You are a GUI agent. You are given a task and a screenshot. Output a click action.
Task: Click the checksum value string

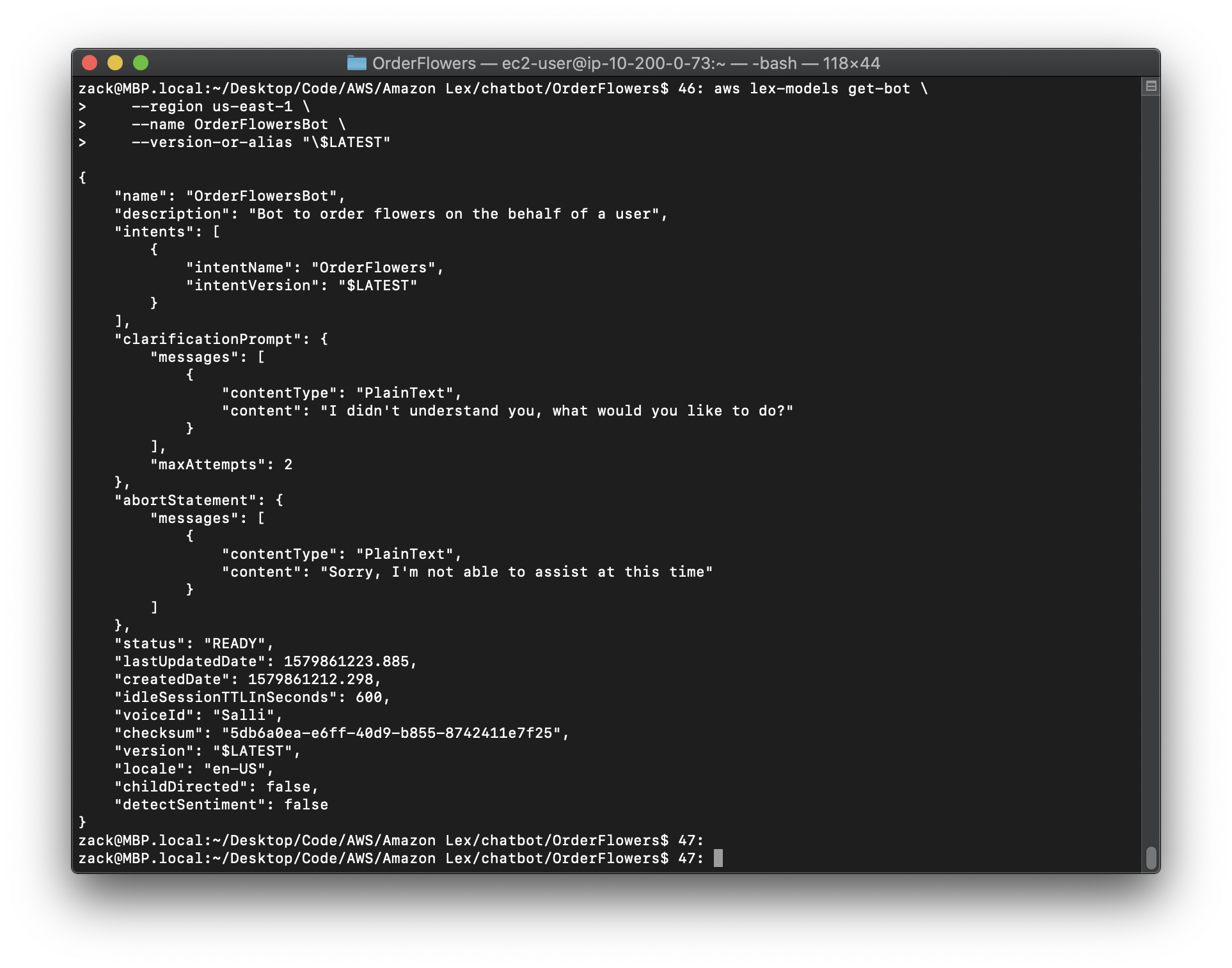pos(391,733)
